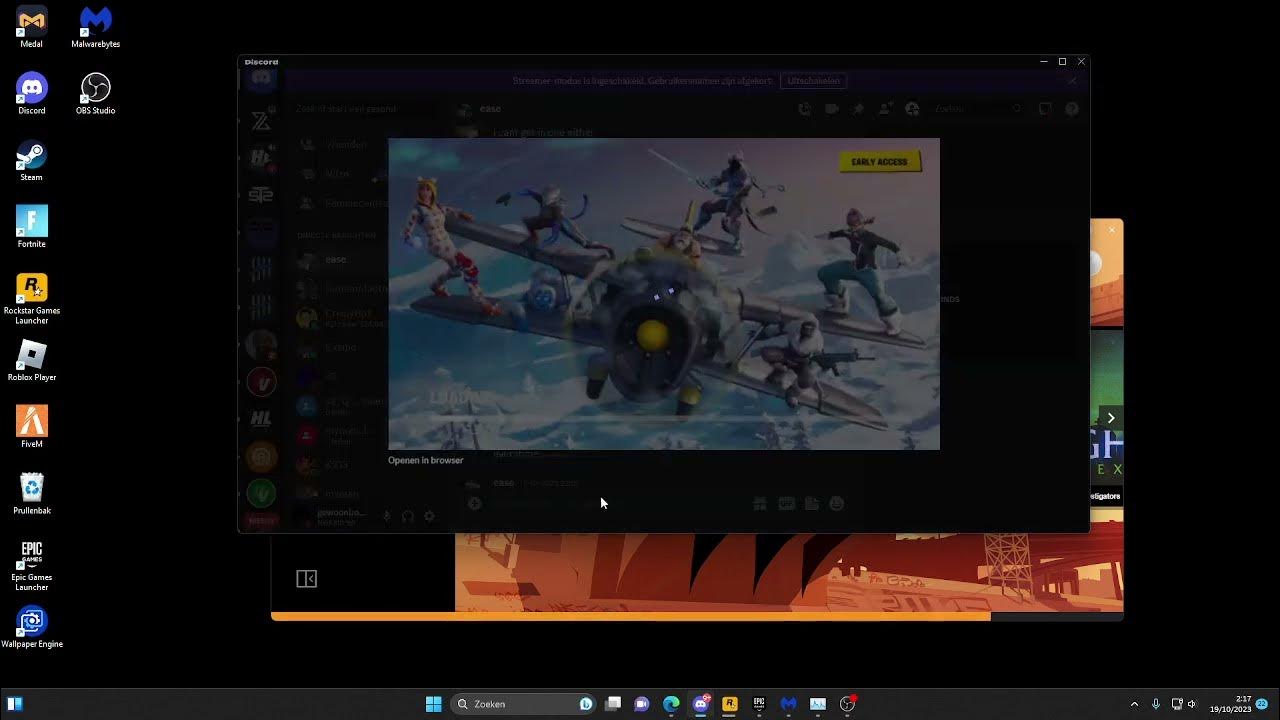Open the Windows Start menu
This screenshot has height=720, width=1280.
coord(433,704)
